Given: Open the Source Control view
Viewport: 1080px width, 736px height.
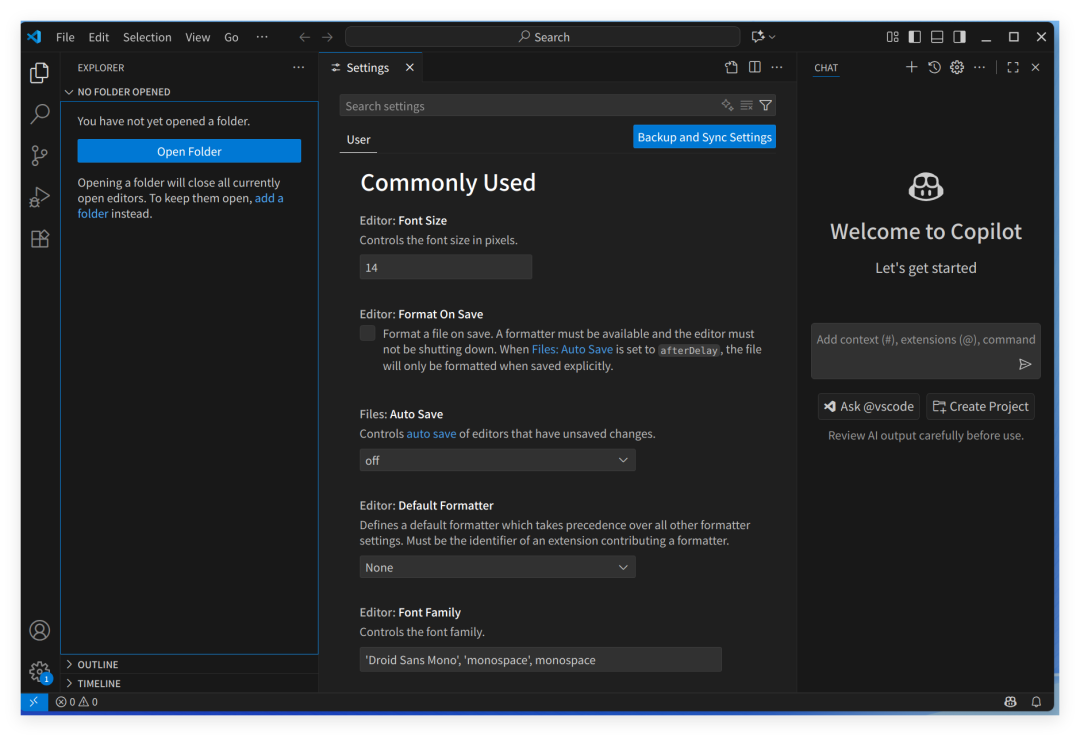Looking at the screenshot, I should tap(40, 156).
